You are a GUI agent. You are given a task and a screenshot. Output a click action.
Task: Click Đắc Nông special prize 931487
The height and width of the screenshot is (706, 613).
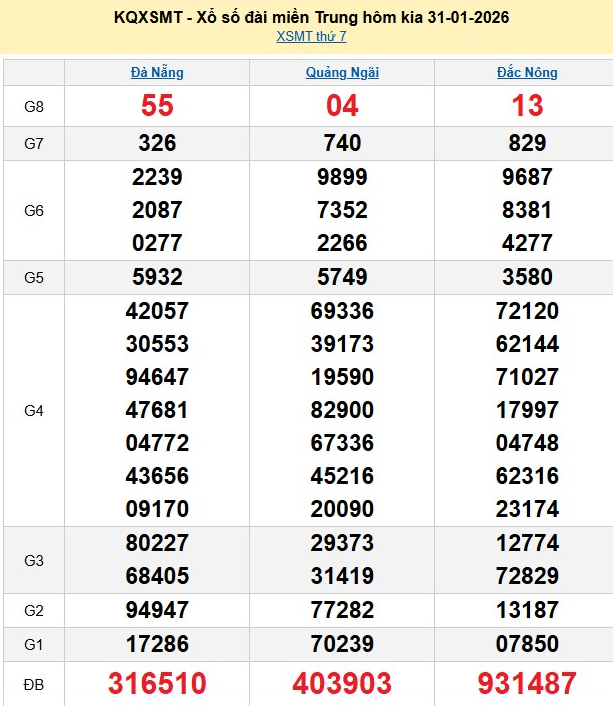pos(527,684)
